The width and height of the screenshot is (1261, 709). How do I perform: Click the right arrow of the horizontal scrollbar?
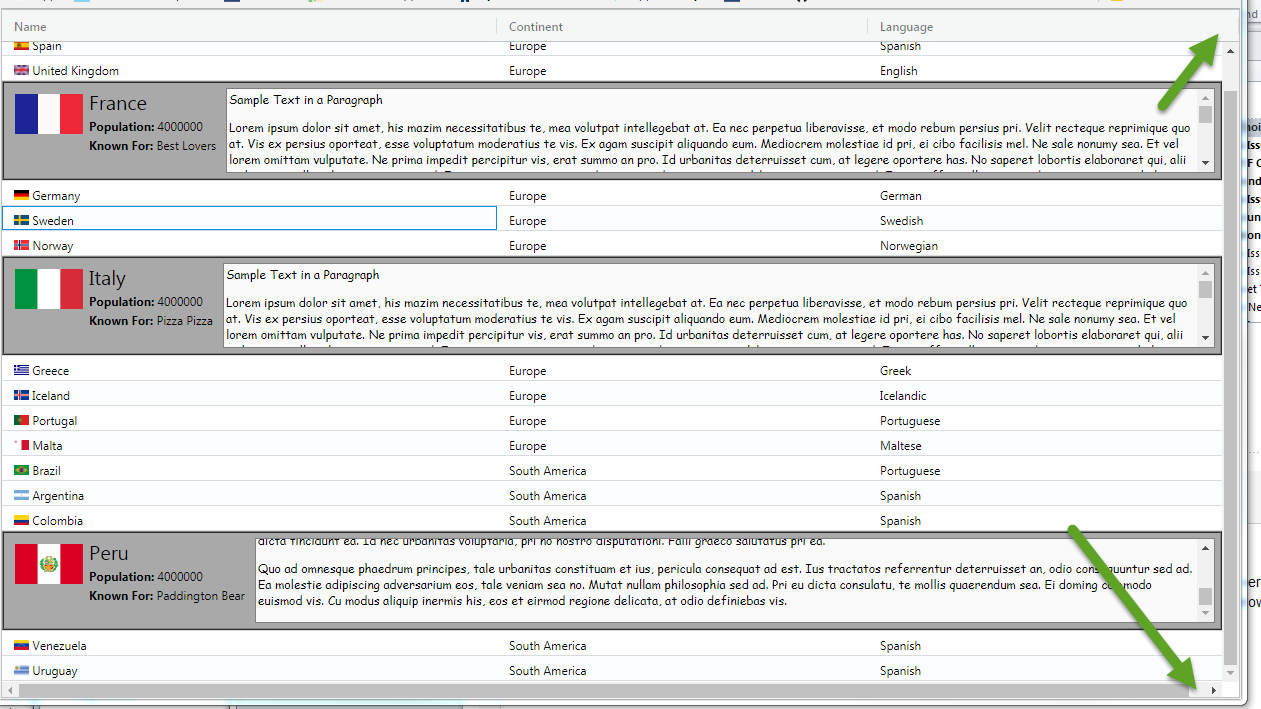tap(1213, 689)
